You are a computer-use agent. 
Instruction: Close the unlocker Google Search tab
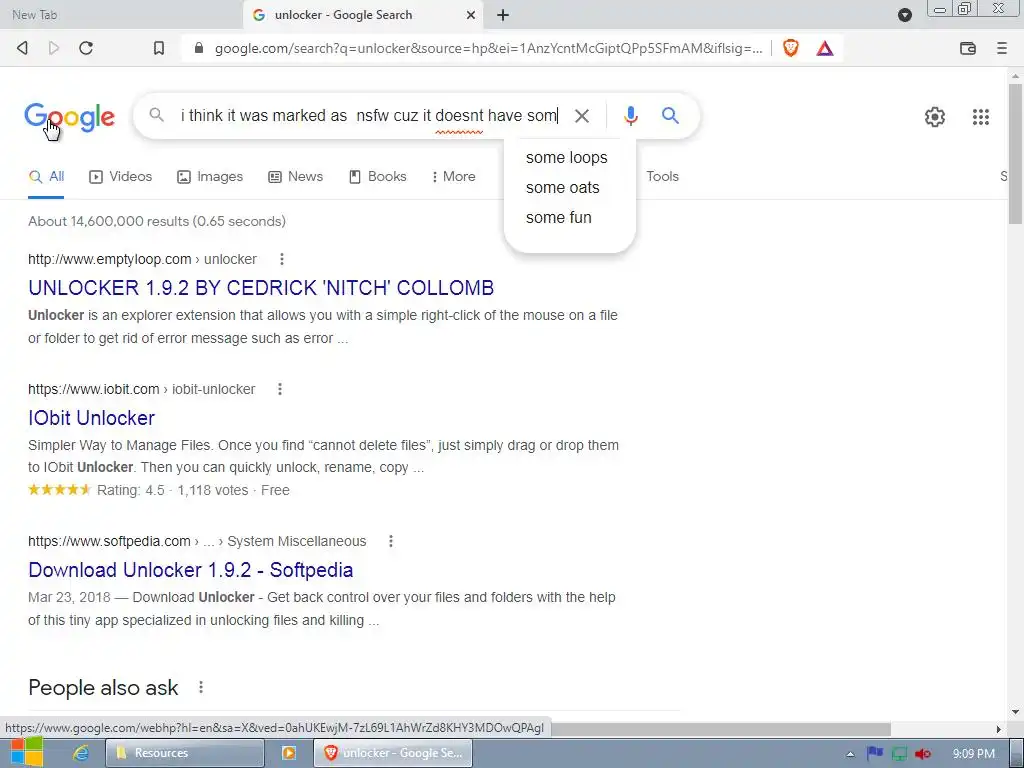tap(470, 15)
